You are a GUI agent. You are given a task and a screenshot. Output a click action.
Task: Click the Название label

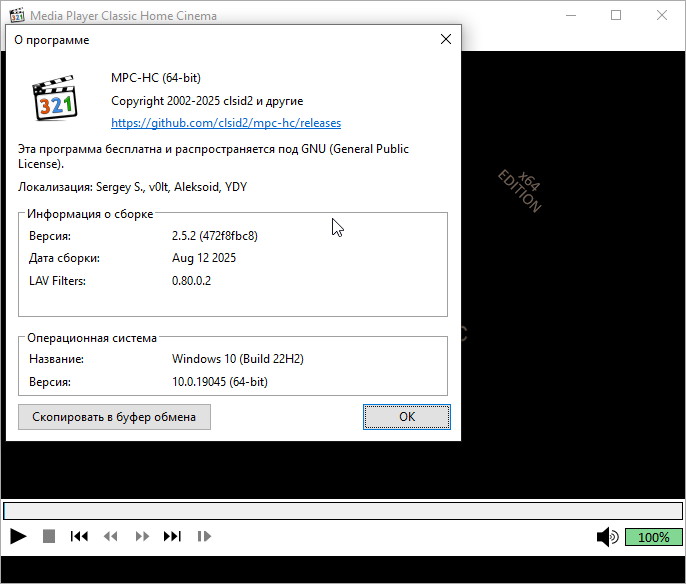click(x=56, y=359)
